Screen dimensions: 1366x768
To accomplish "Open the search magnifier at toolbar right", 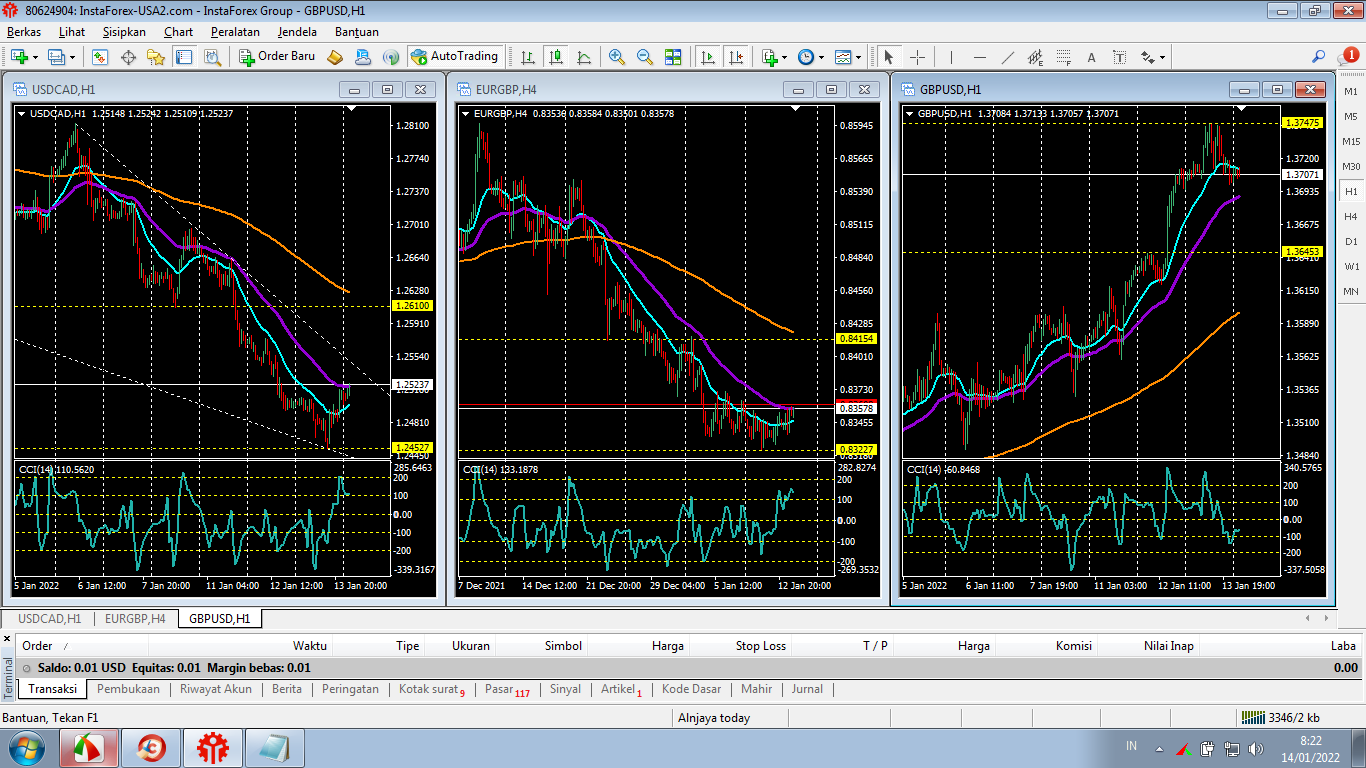I will tap(1319, 57).
